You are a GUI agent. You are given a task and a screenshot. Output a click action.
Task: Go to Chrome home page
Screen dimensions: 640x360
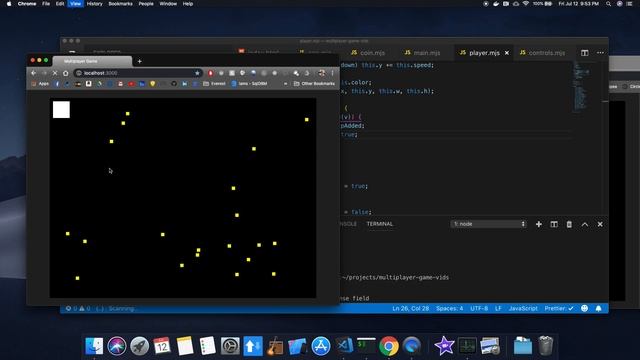[x=66, y=73]
